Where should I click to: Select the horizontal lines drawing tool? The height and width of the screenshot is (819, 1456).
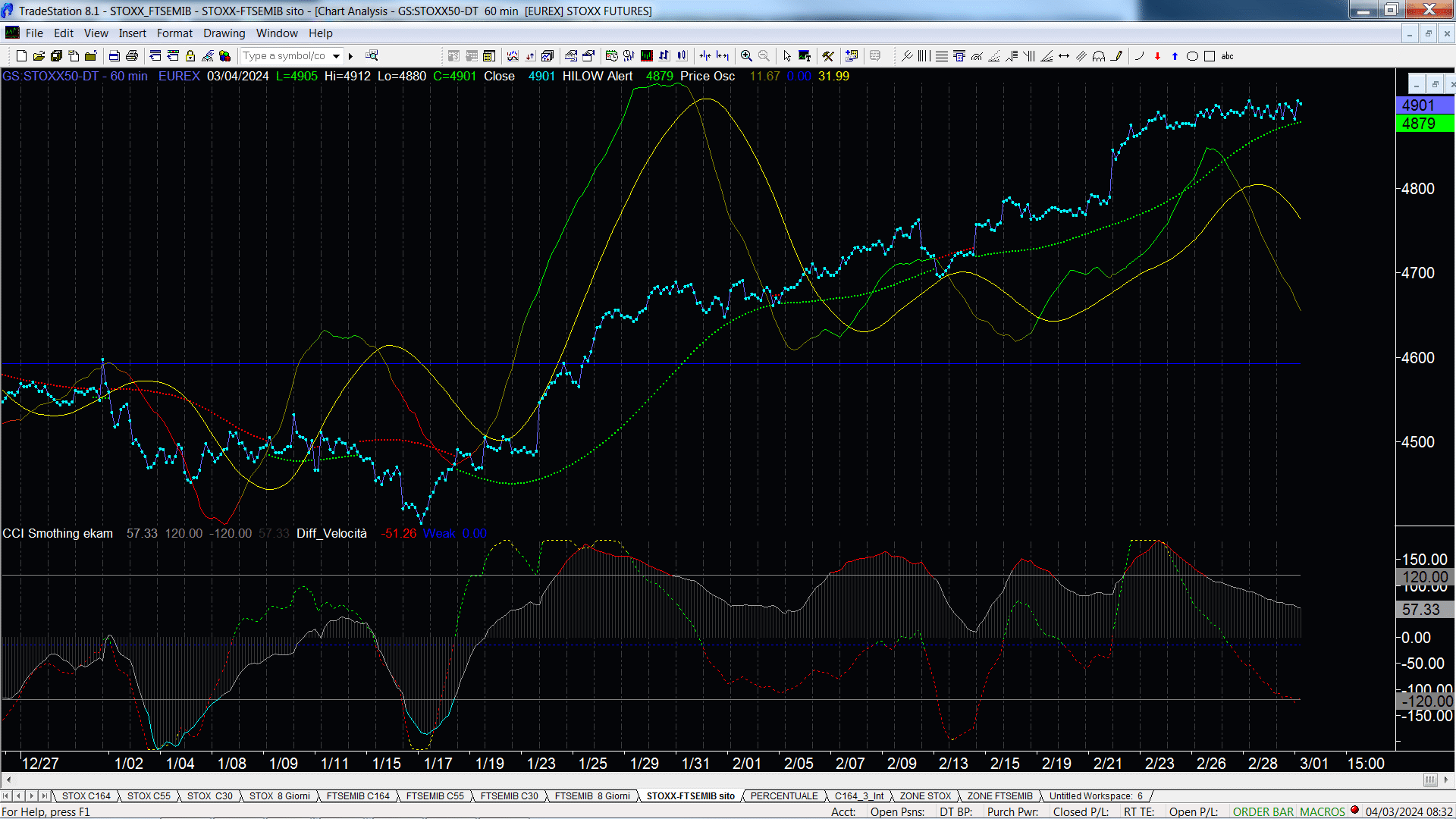941,56
